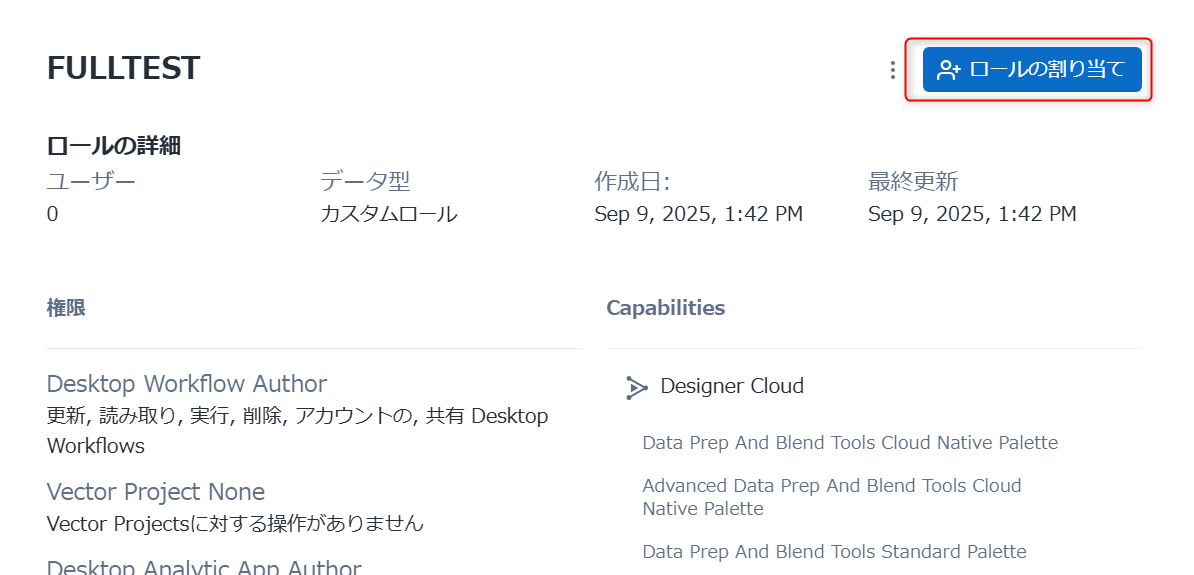1194x575 pixels.
Task: Click the 権限 section header
Action: [x=65, y=308]
